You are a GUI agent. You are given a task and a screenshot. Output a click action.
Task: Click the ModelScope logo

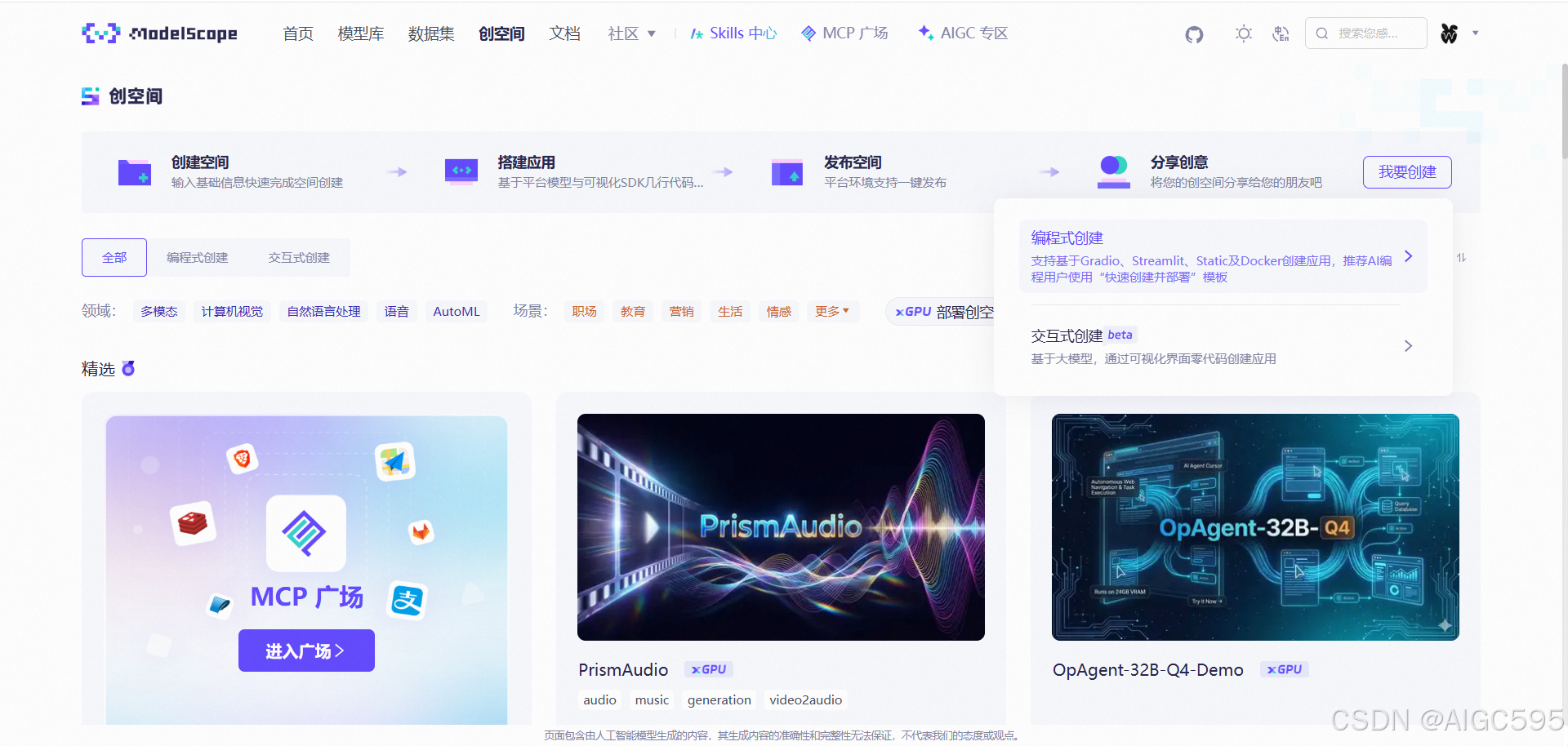(x=159, y=33)
